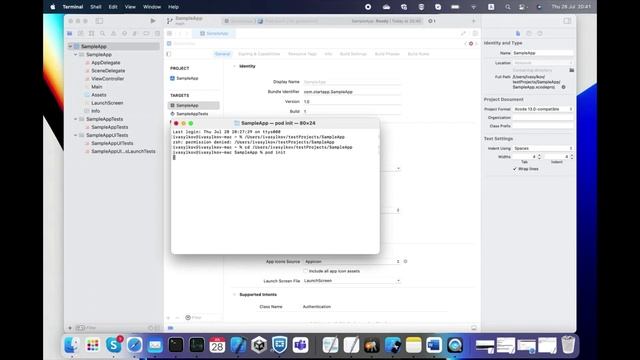Open Launchpad from the Dock
The width and height of the screenshot is (640, 360).
[x=93, y=345]
